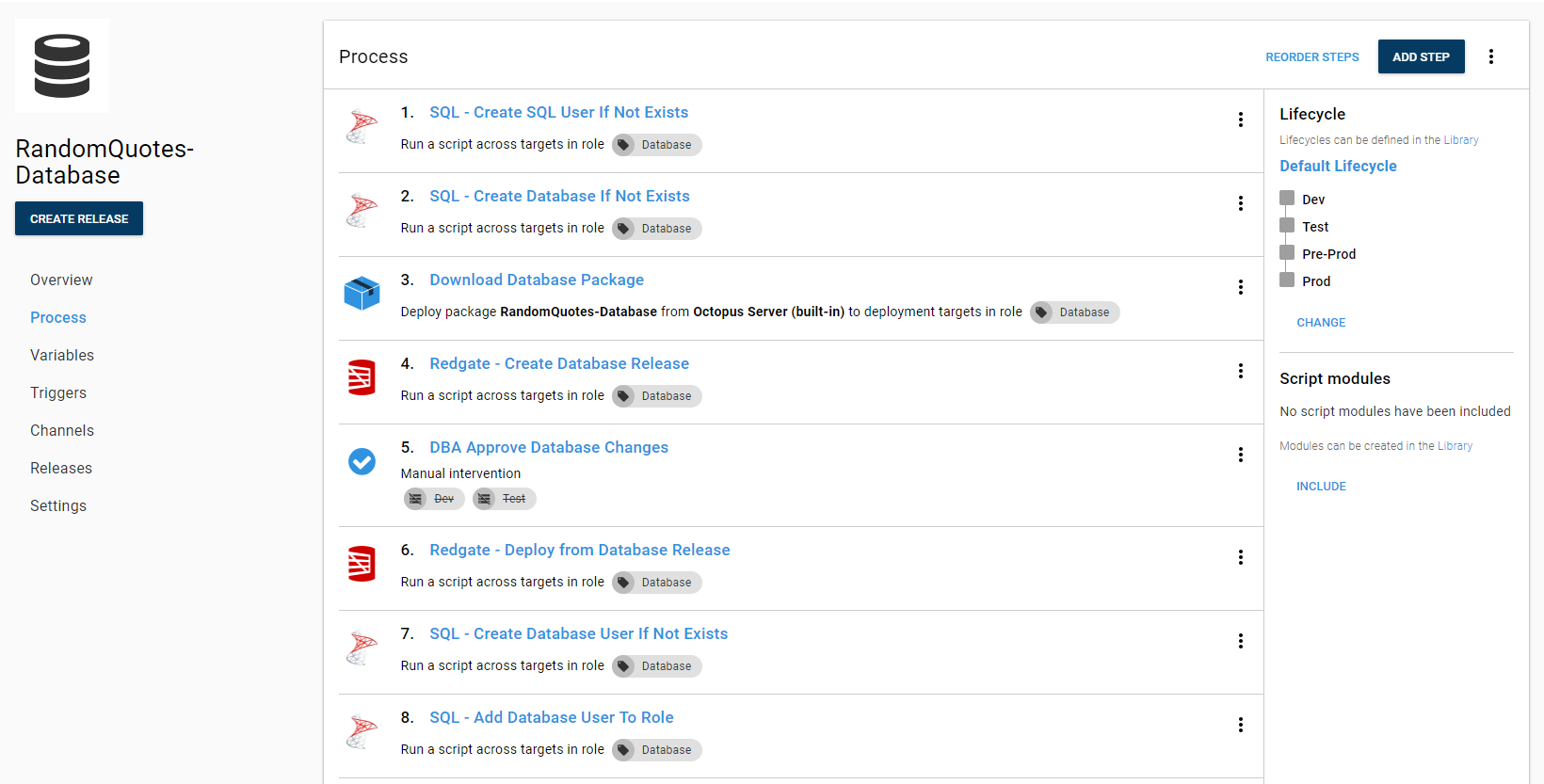Click the Add Step button

coord(1421,56)
